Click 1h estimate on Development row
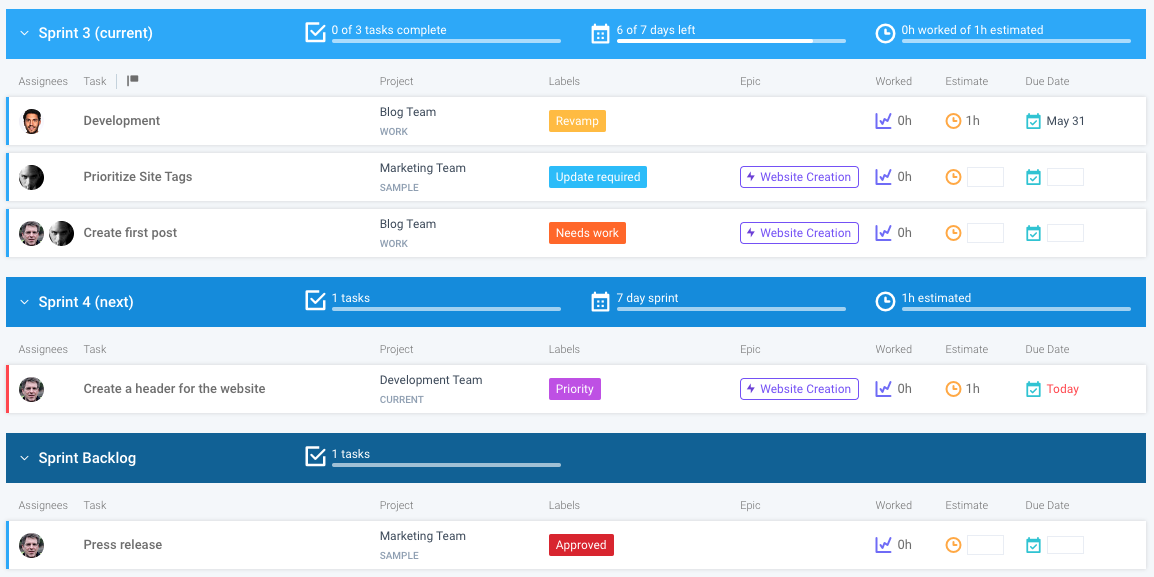The width and height of the screenshot is (1154, 577). tap(972, 121)
